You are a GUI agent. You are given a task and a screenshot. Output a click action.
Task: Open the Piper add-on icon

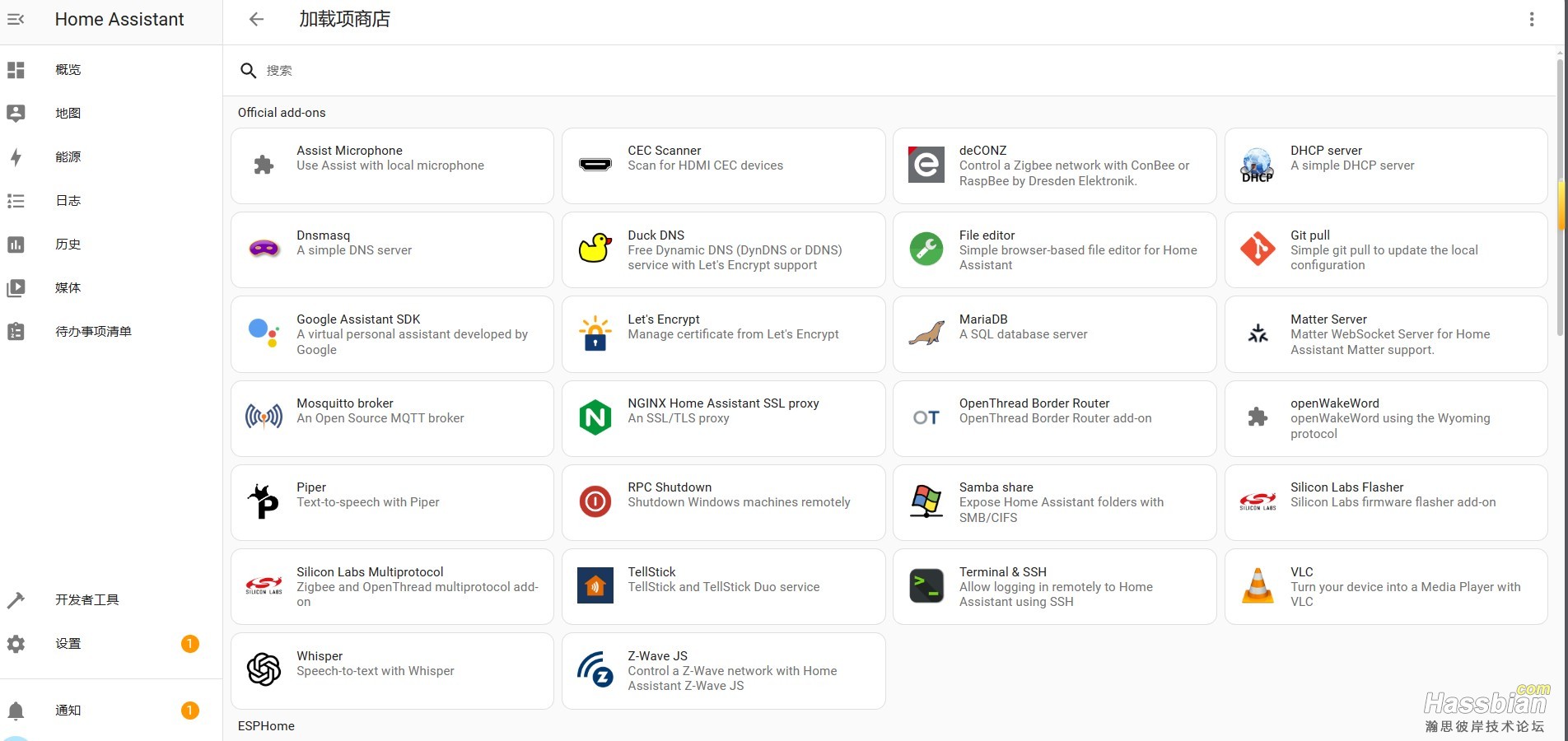pos(264,501)
